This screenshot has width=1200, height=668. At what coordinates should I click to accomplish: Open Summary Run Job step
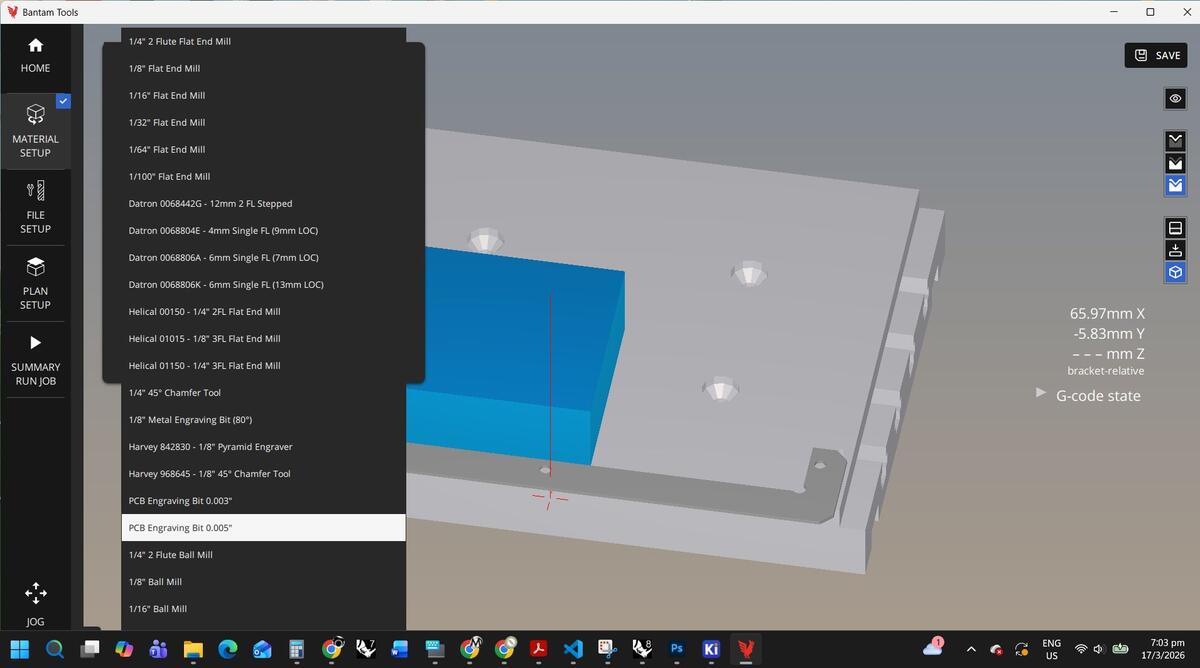click(x=35, y=359)
